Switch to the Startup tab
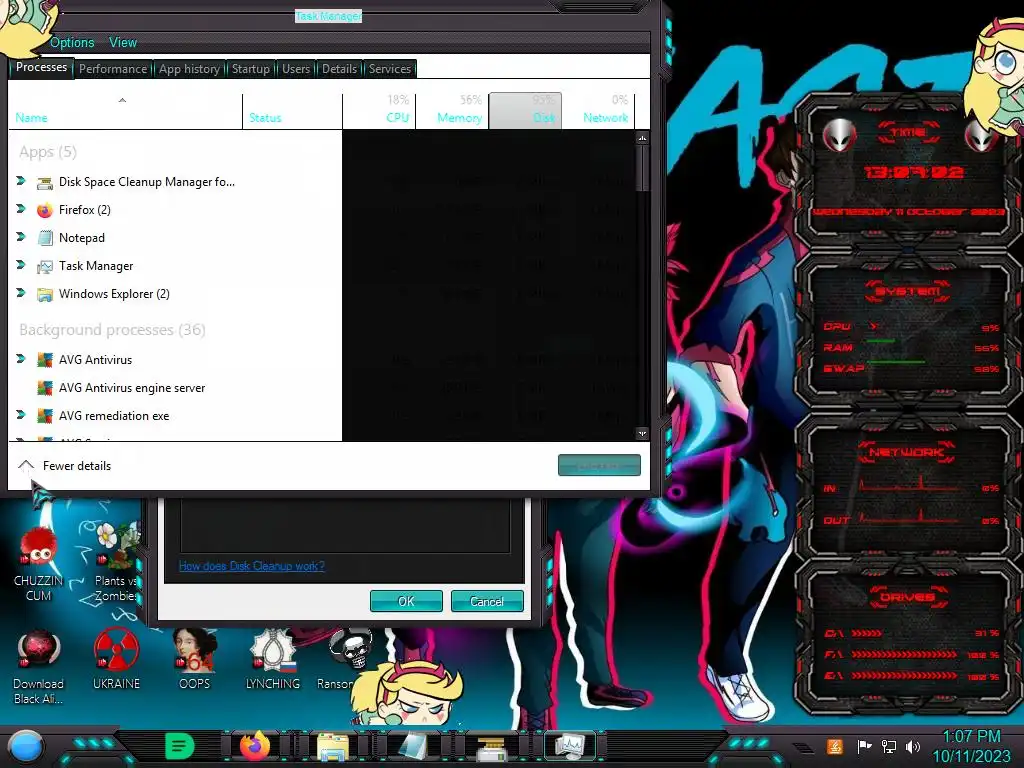Screen dimensions: 1024x768 coord(251,69)
